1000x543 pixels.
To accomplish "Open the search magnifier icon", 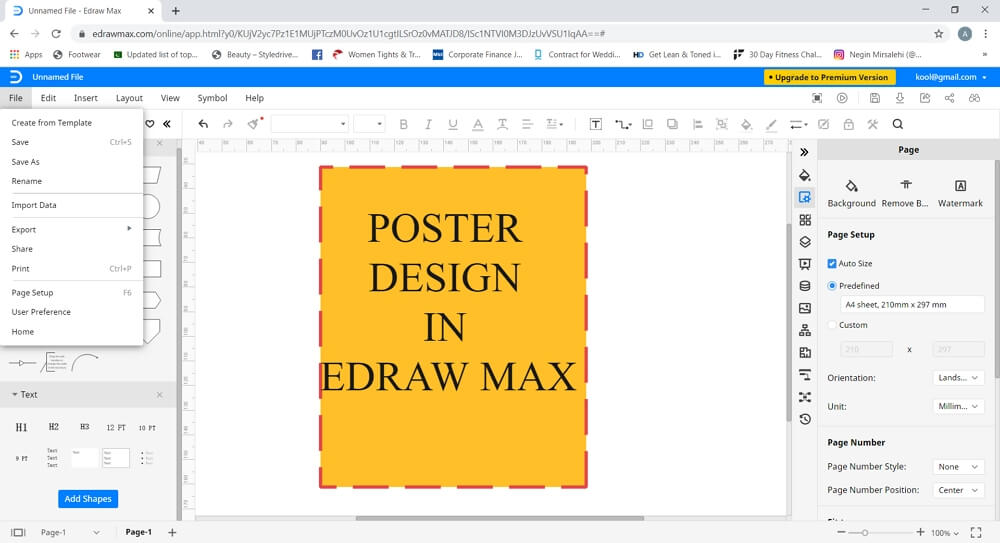I will [x=897, y=124].
